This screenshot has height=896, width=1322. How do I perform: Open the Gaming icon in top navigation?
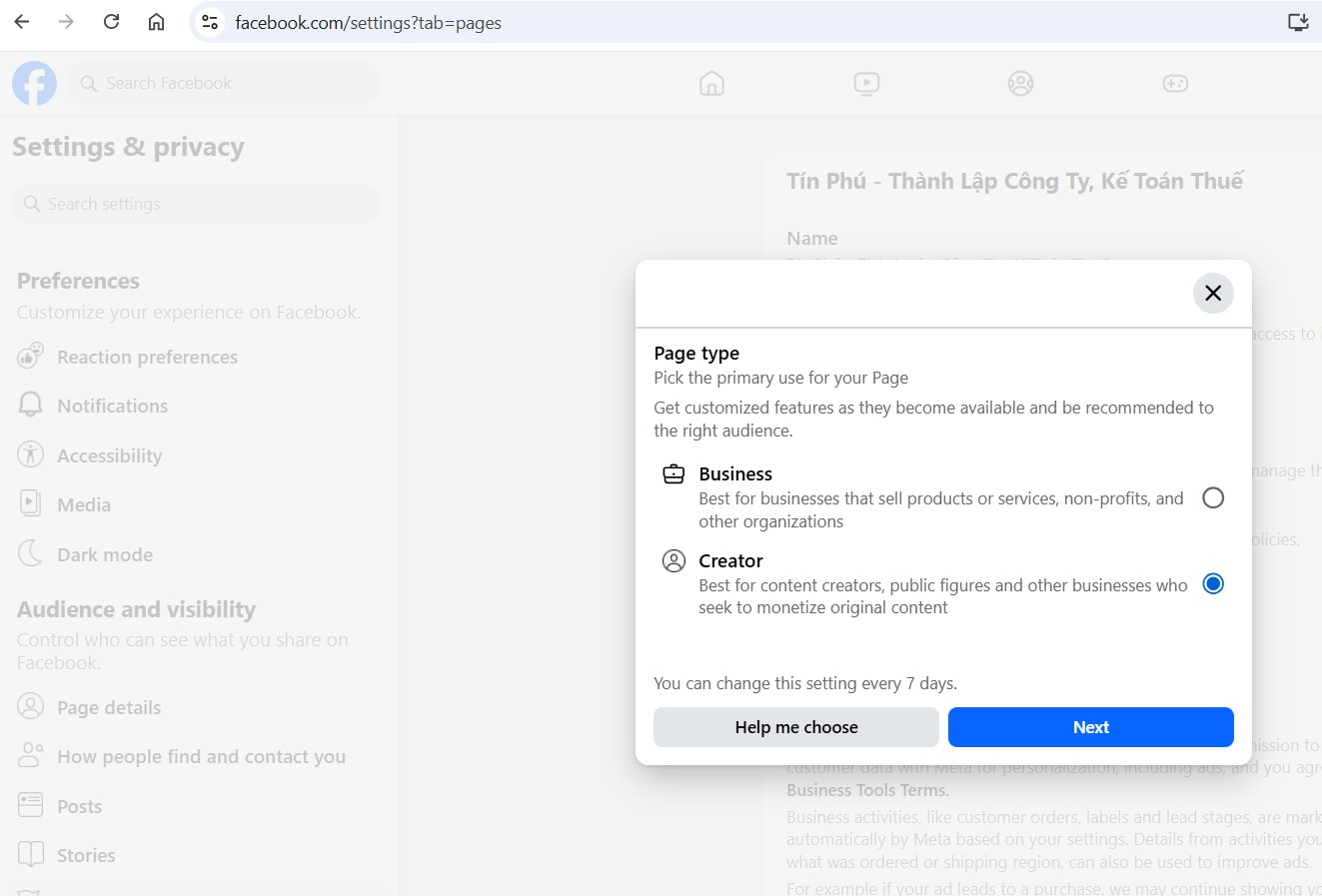[1175, 84]
